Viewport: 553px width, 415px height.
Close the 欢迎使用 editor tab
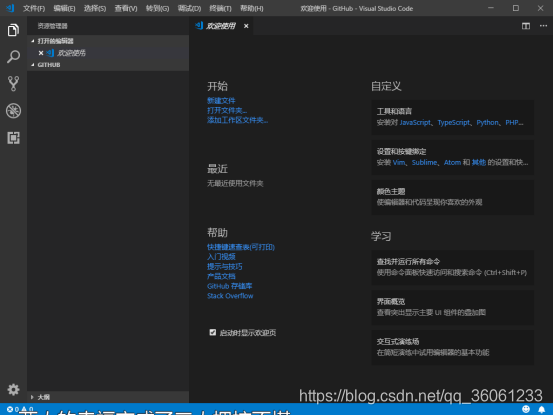tap(246, 26)
